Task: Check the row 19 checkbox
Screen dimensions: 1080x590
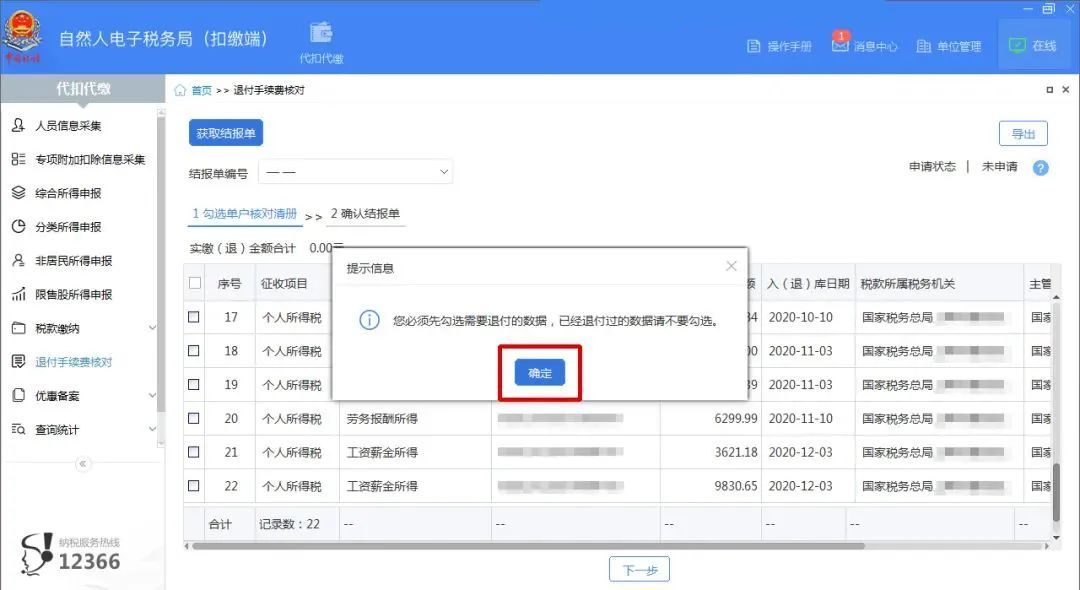Action: point(194,384)
